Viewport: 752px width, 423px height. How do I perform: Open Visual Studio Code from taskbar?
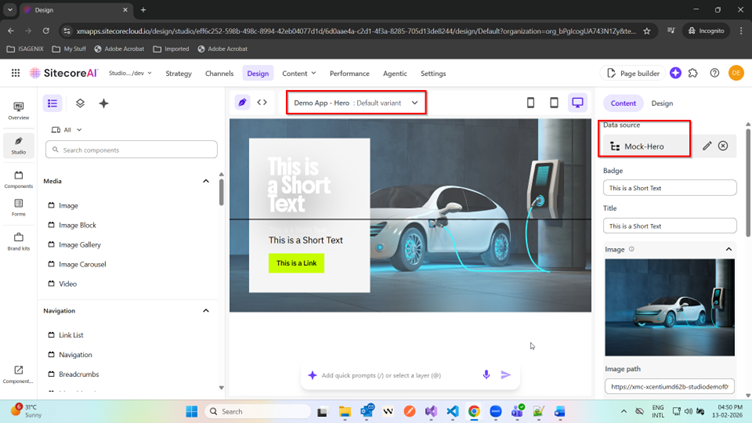(452, 411)
